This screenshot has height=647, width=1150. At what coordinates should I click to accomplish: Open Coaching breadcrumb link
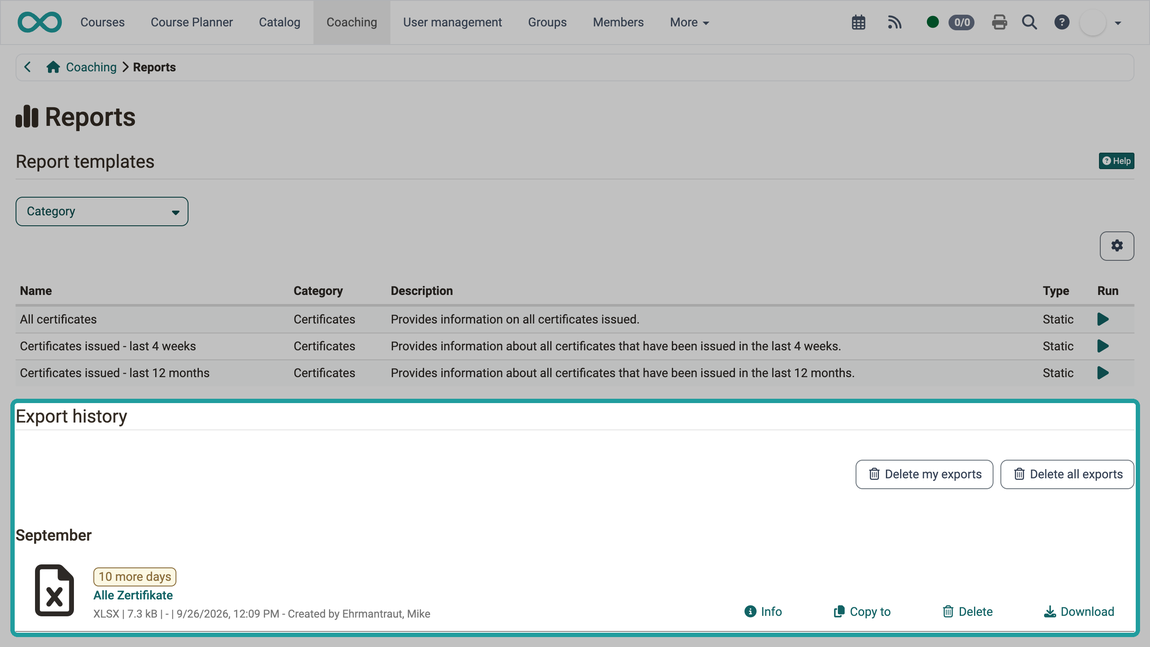tap(91, 67)
